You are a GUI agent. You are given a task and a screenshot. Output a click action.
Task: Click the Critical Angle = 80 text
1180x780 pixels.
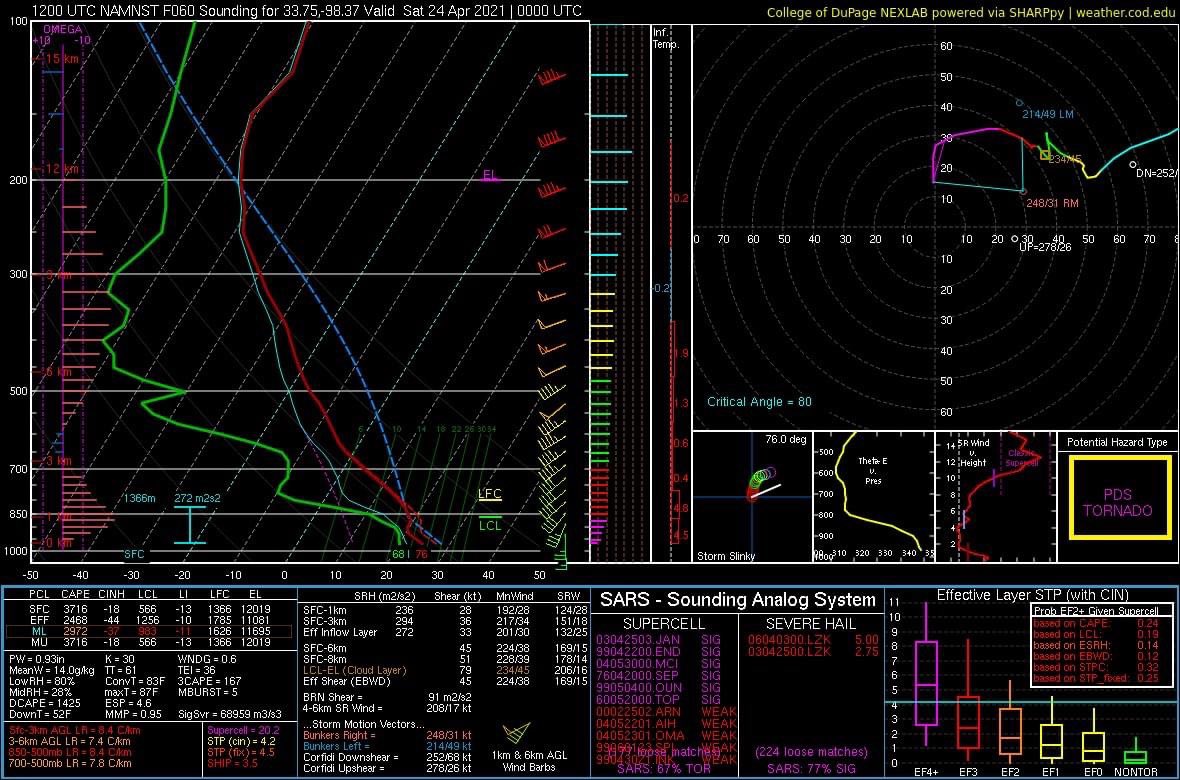coord(759,402)
